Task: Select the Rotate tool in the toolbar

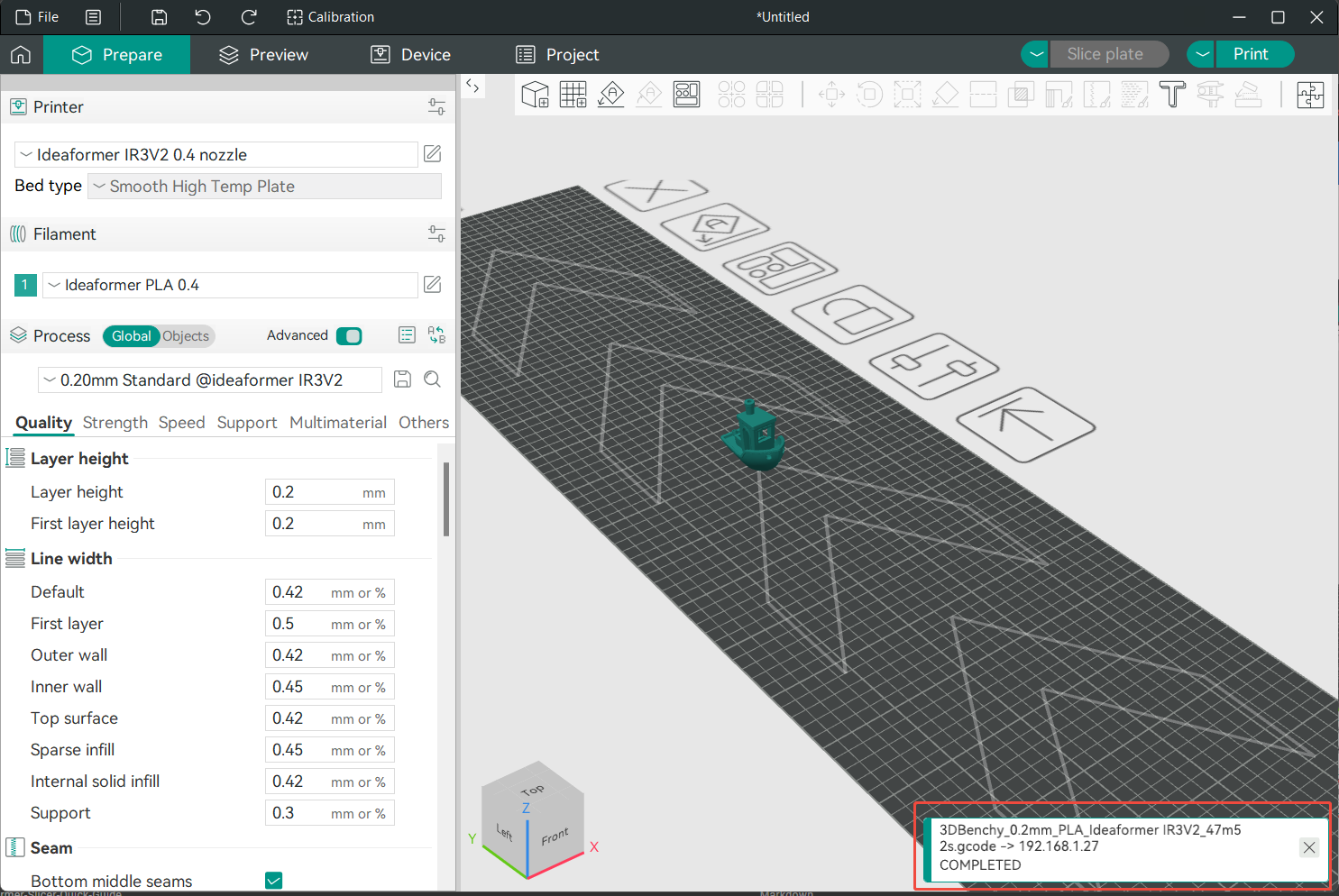Action: click(x=869, y=94)
